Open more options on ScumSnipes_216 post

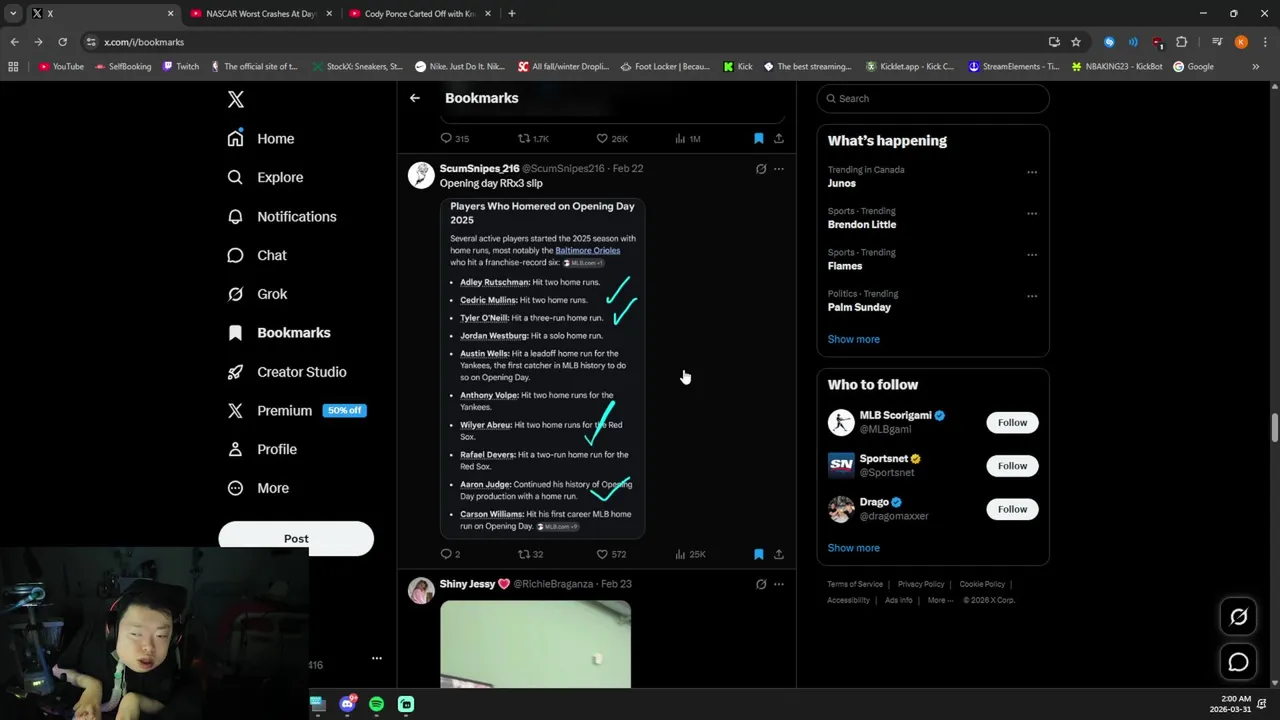pos(779,169)
